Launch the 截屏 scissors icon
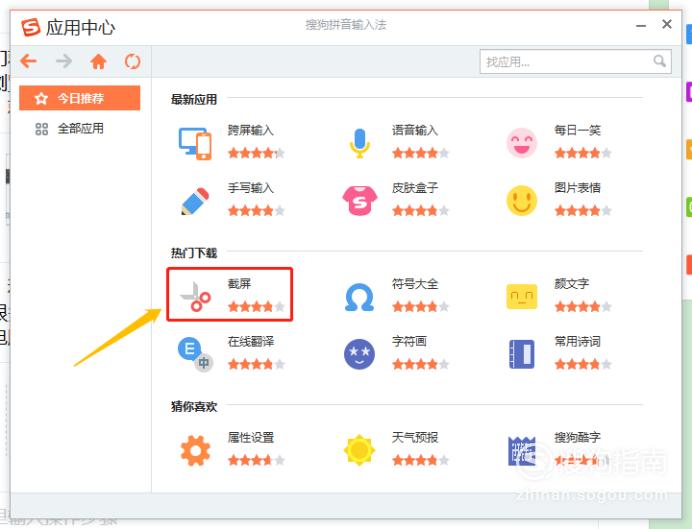The width and height of the screenshot is (692, 529). tap(196, 296)
